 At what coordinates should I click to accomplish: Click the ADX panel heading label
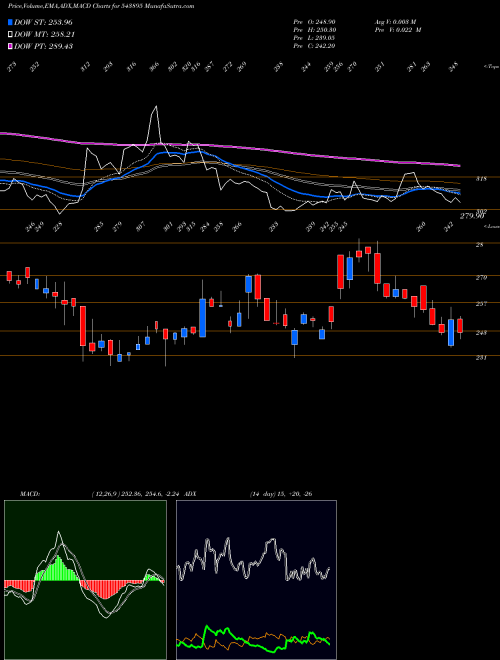click(x=190, y=494)
